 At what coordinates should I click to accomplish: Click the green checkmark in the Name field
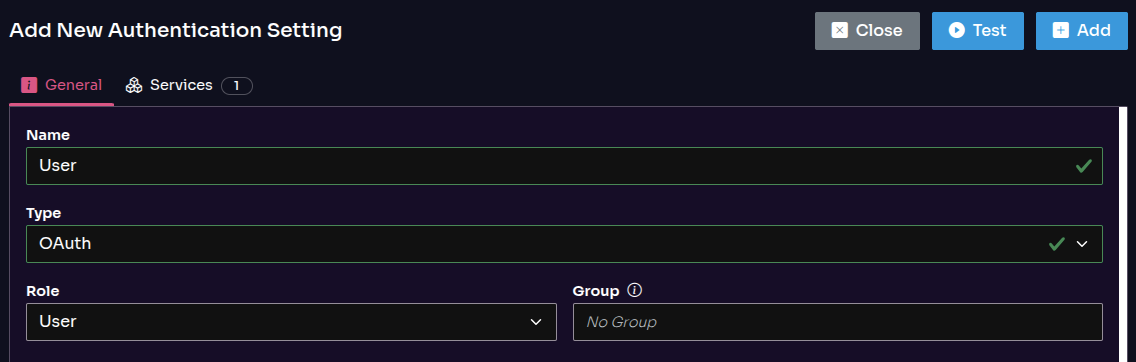pos(1083,166)
